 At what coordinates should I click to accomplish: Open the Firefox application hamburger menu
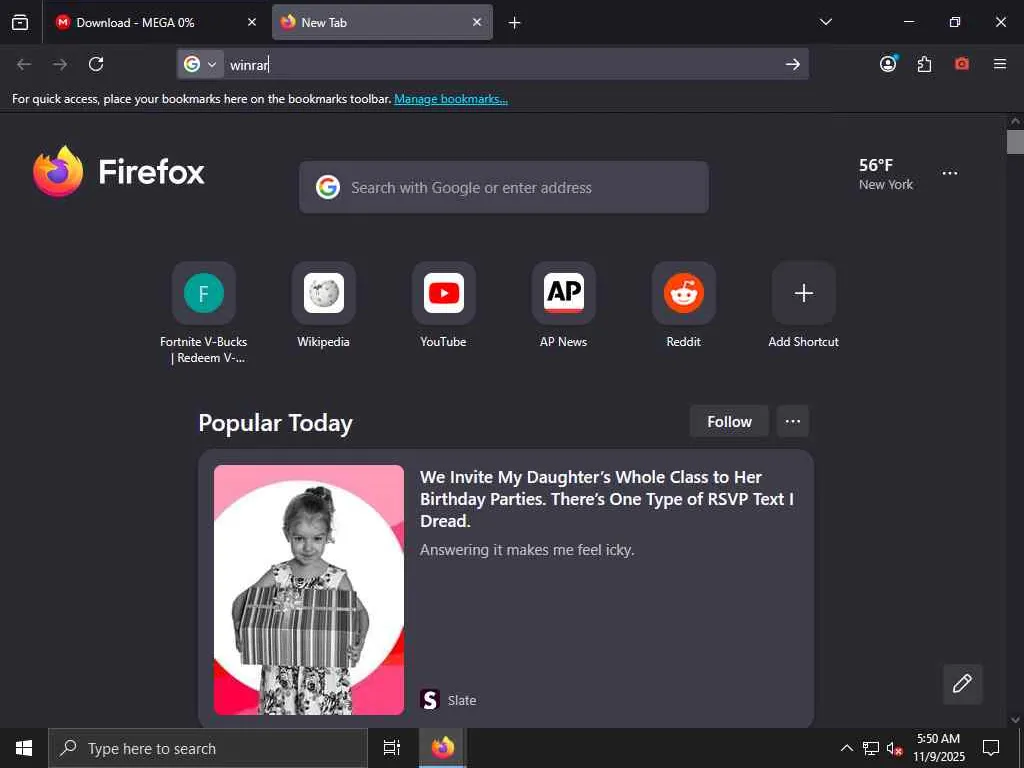pyautogui.click(x=1000, y=64)
